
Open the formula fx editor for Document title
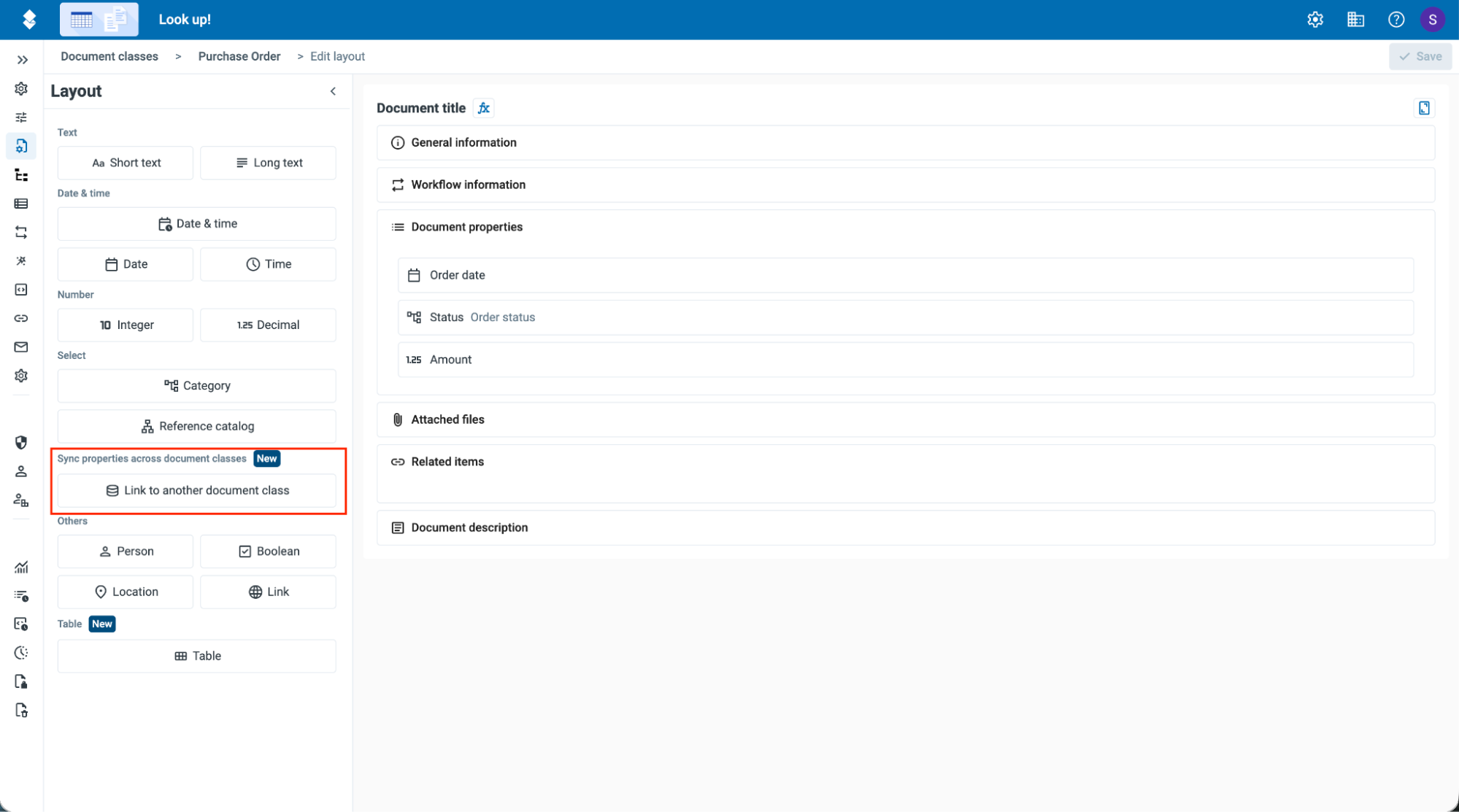click(483, 108)
